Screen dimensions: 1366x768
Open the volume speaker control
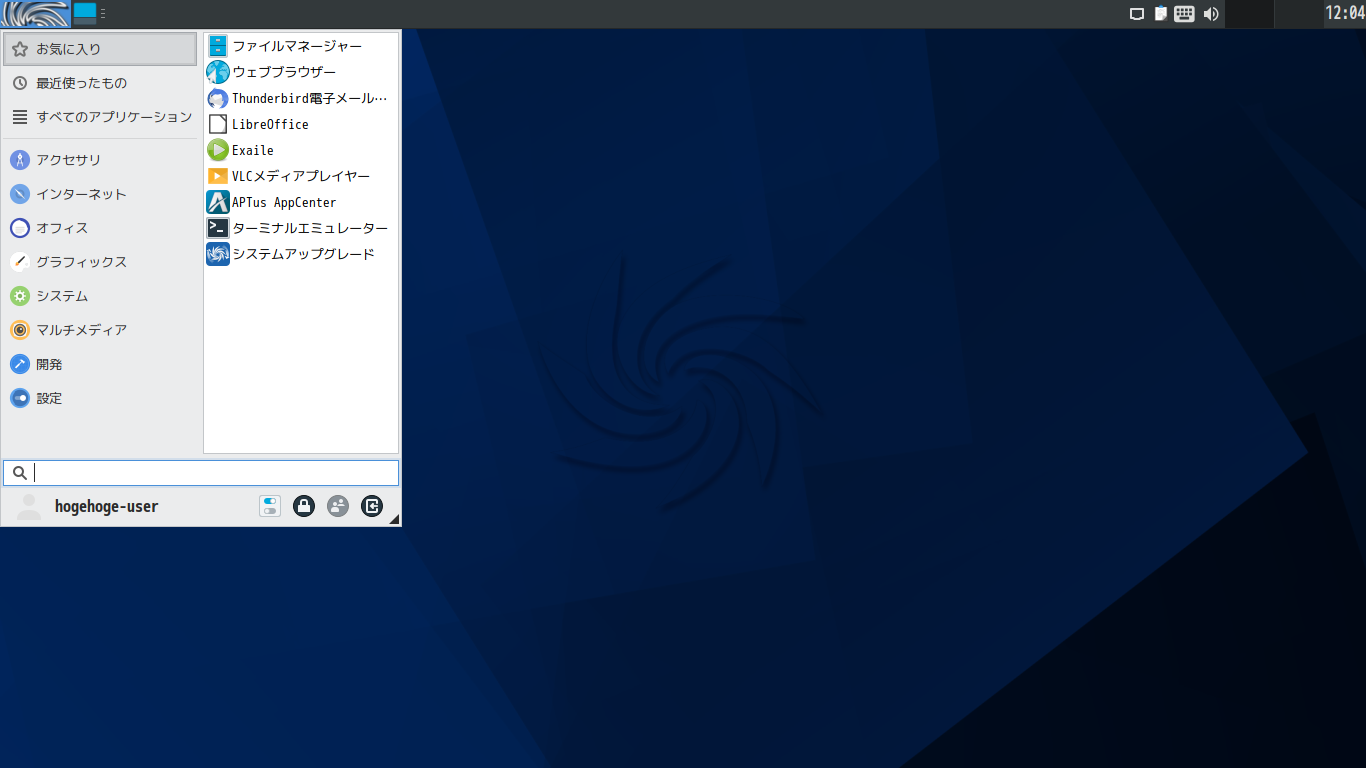[1211, 14]
